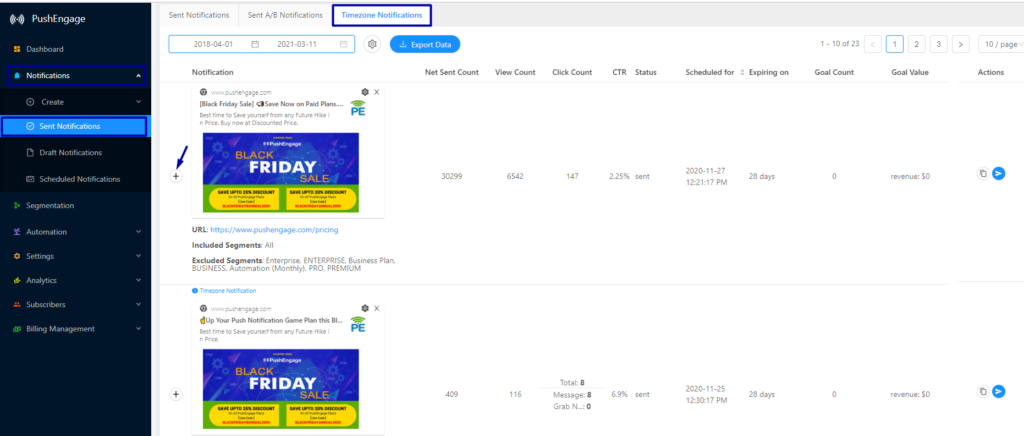1024x436 pixels.
Task: Click the Billing Management icon in sidebar
Action: 17,329
